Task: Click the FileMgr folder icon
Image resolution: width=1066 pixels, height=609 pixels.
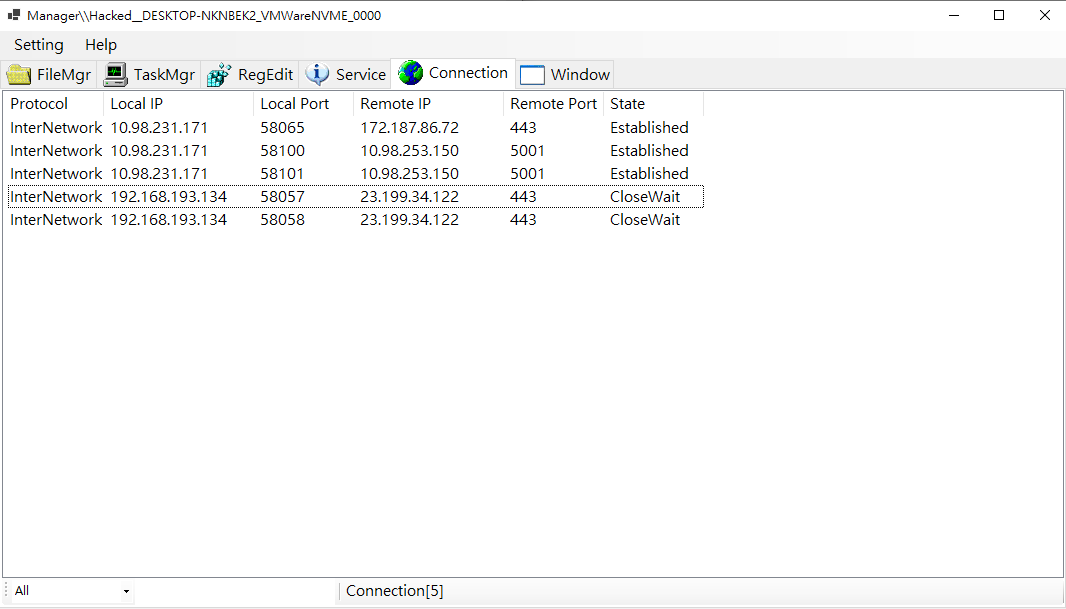Action: pos(19,75)
